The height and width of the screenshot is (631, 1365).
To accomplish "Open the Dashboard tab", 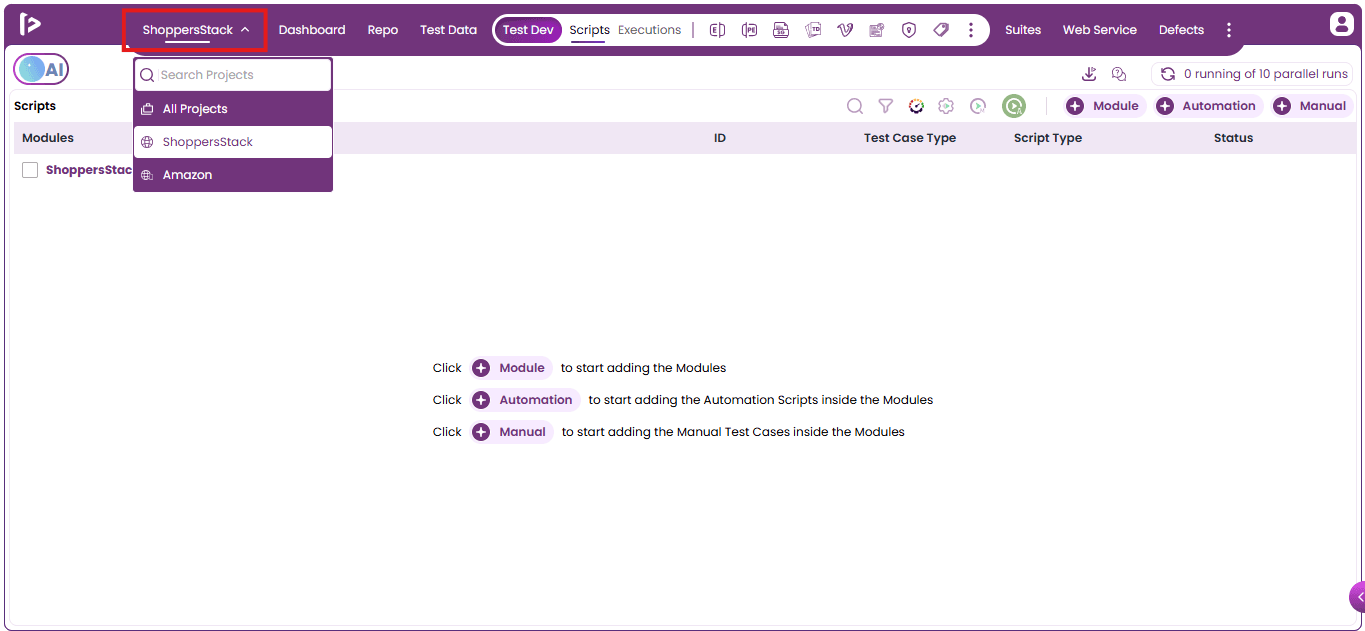I will click(312, 30).
